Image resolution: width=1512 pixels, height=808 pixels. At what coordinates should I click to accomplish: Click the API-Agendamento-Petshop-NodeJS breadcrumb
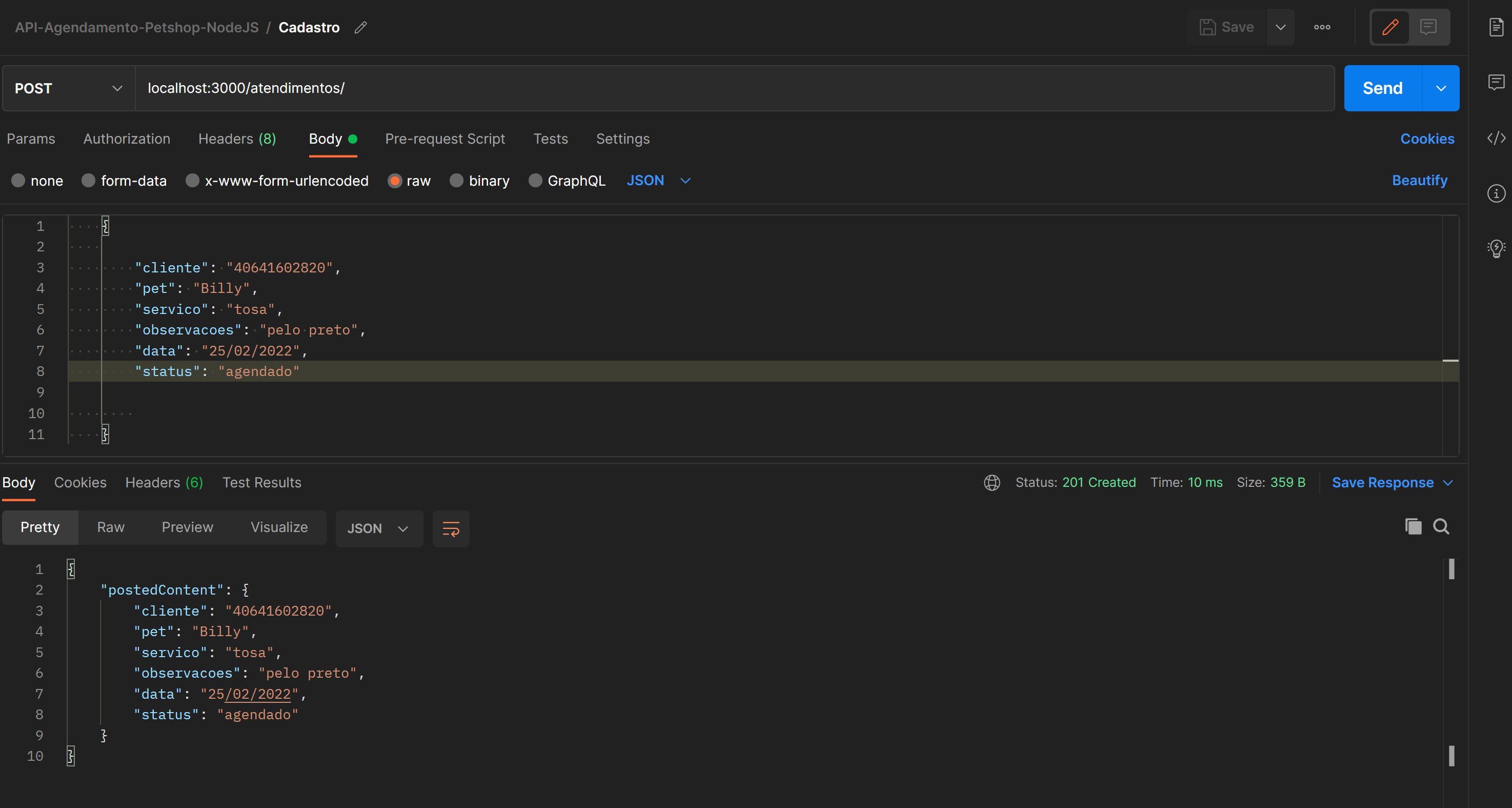click(137, 27)
